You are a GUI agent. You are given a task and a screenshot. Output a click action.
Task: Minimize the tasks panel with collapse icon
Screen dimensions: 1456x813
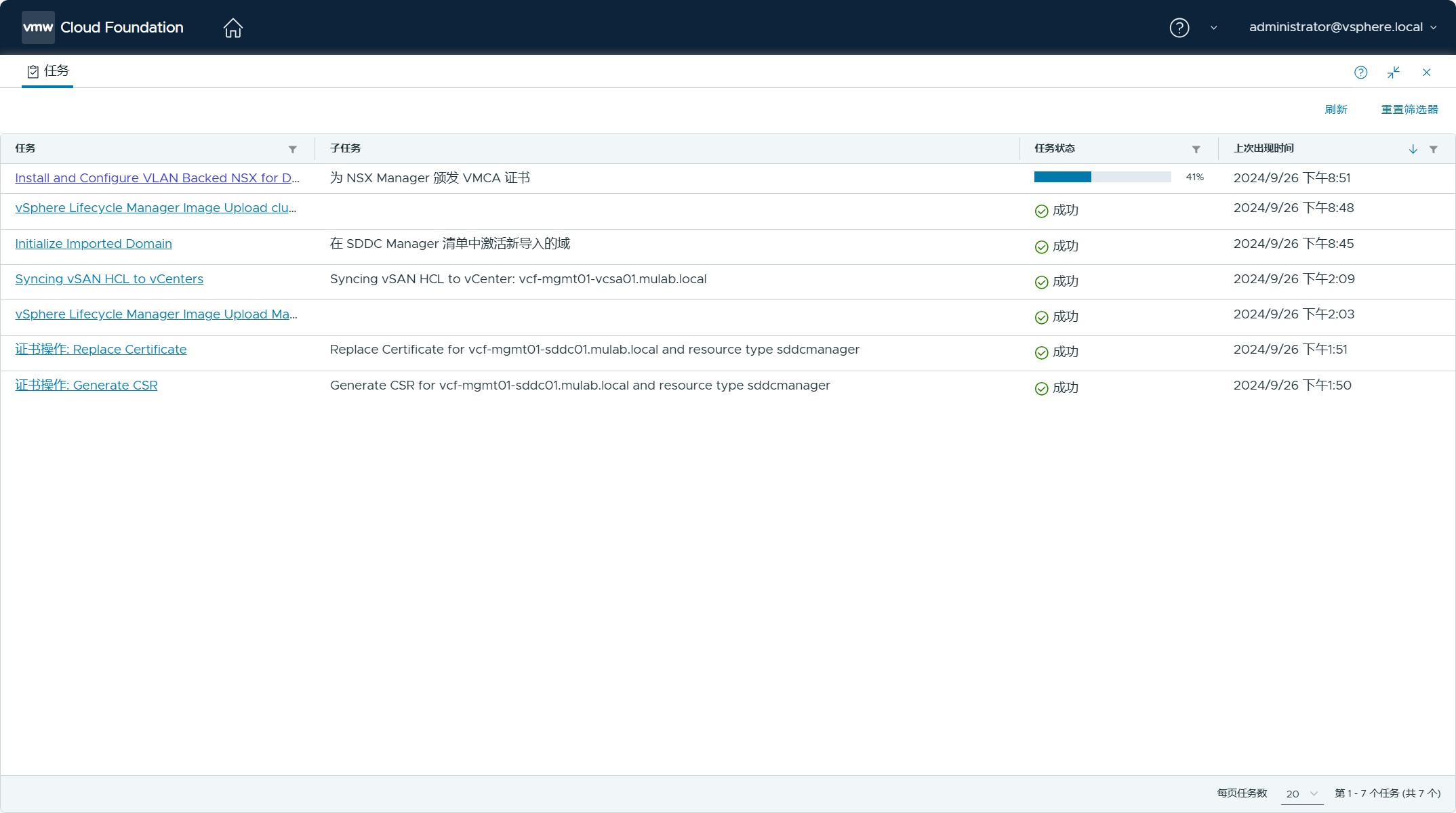tap(1394, 72)
